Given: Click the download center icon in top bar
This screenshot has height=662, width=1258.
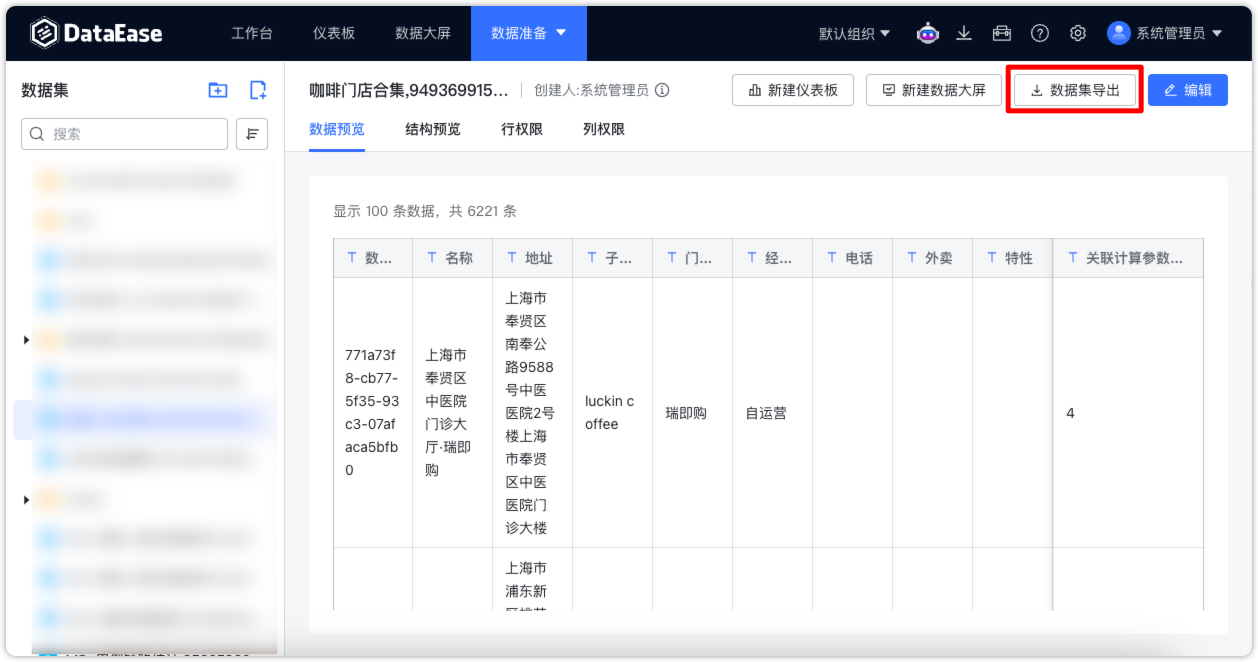Looking at the screenshot, I should click(x=964, y=33).
